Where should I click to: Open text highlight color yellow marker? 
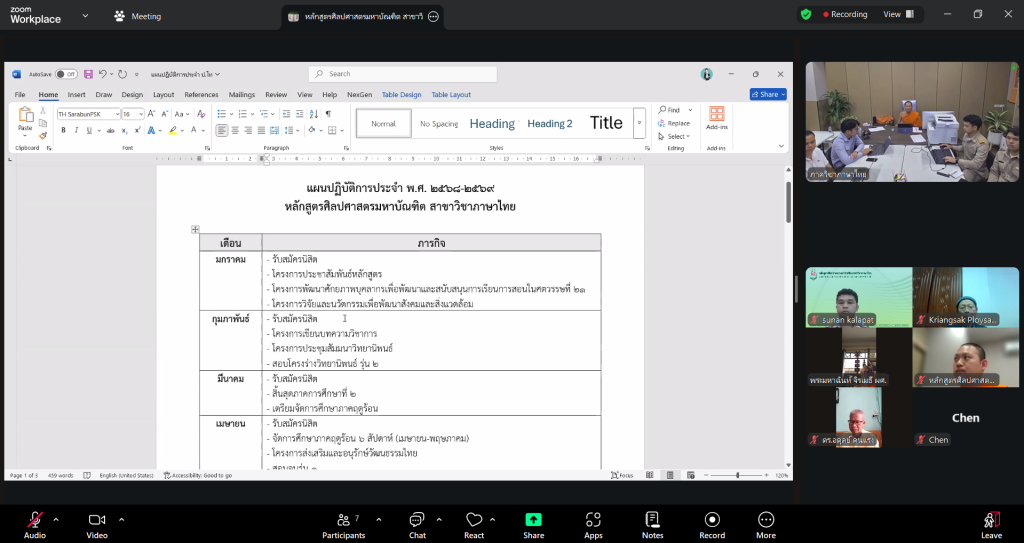(x=172, y=131)
